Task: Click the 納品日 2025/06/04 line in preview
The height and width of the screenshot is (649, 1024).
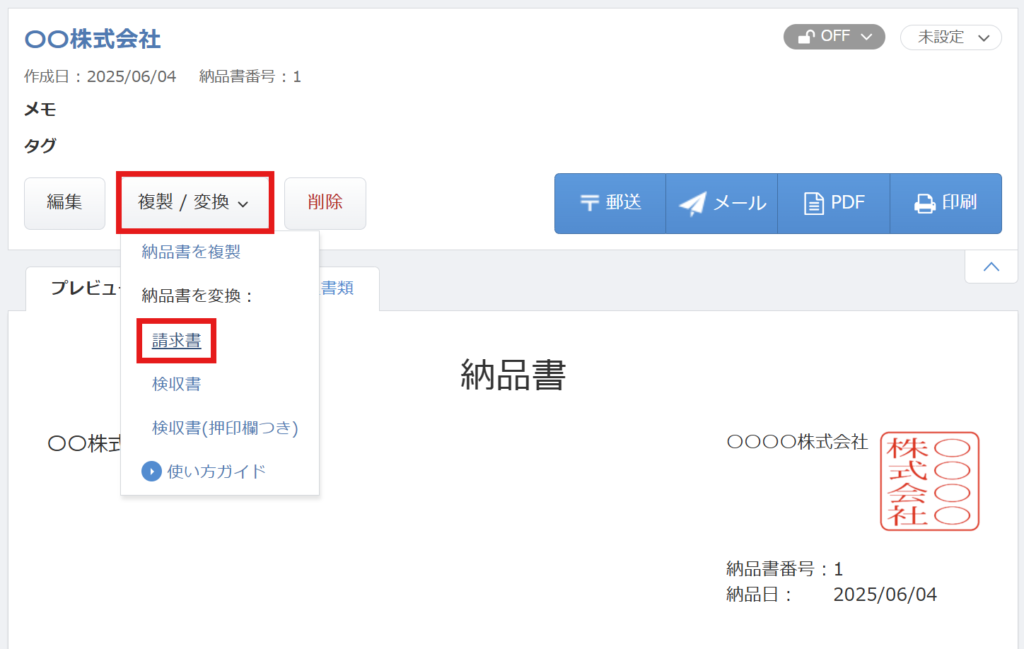Action: pyautogui.click(x=831, y=594)
